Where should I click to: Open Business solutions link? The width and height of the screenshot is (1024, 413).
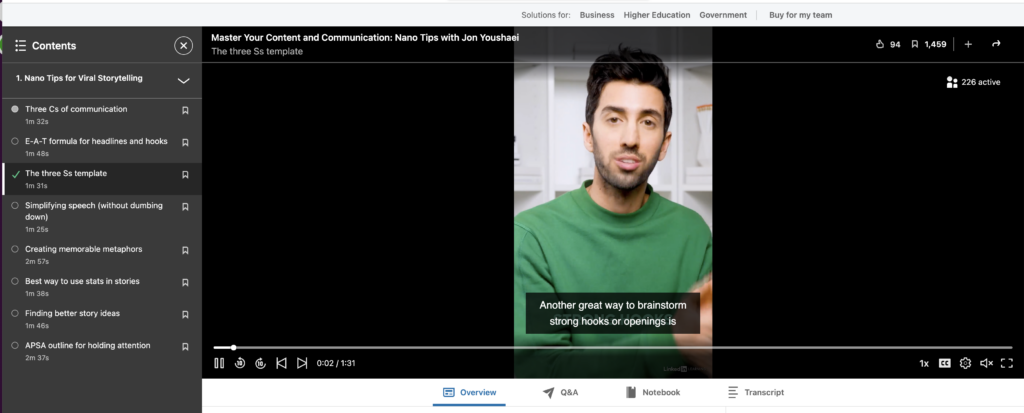pyautogui.click(x=597, y=15)
